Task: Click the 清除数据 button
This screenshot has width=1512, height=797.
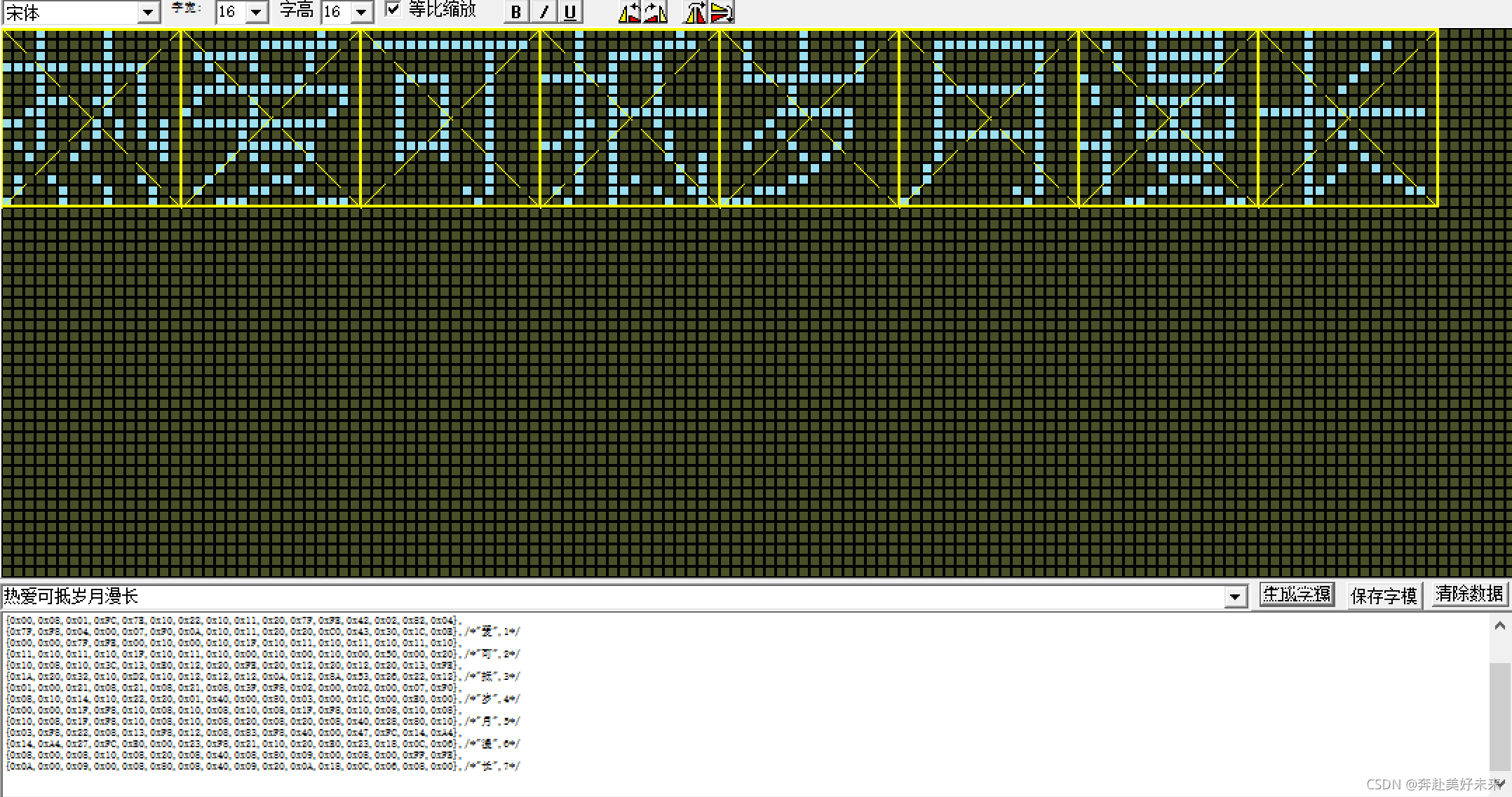Action: click(x=1469, y=594)
